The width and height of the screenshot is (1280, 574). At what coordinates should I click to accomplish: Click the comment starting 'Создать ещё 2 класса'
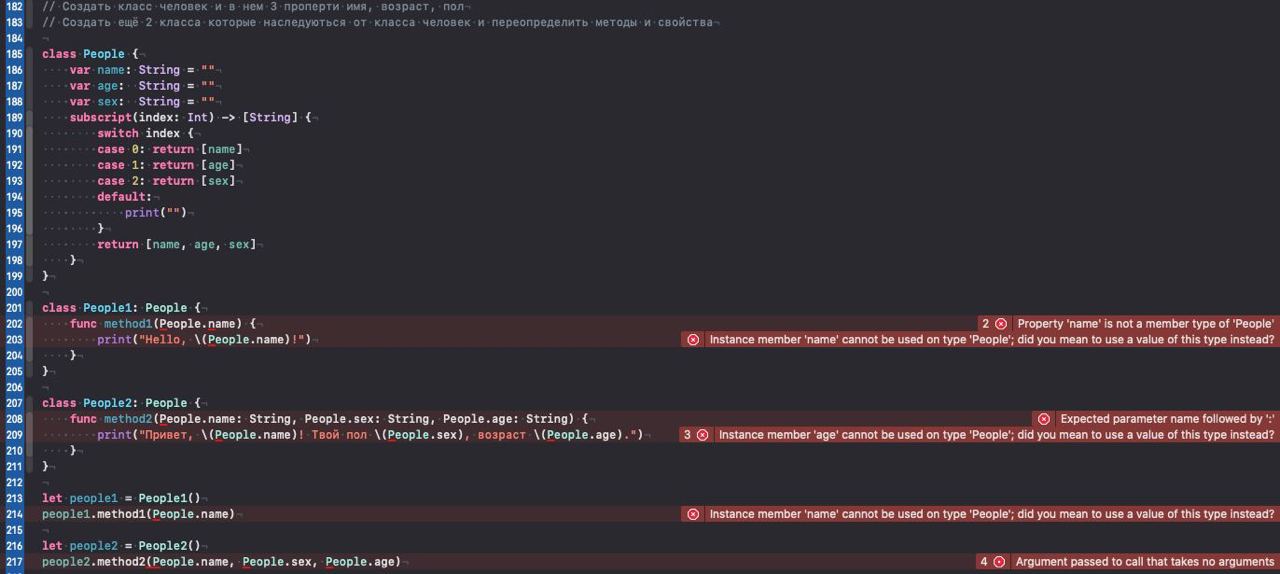coord(378,22)
